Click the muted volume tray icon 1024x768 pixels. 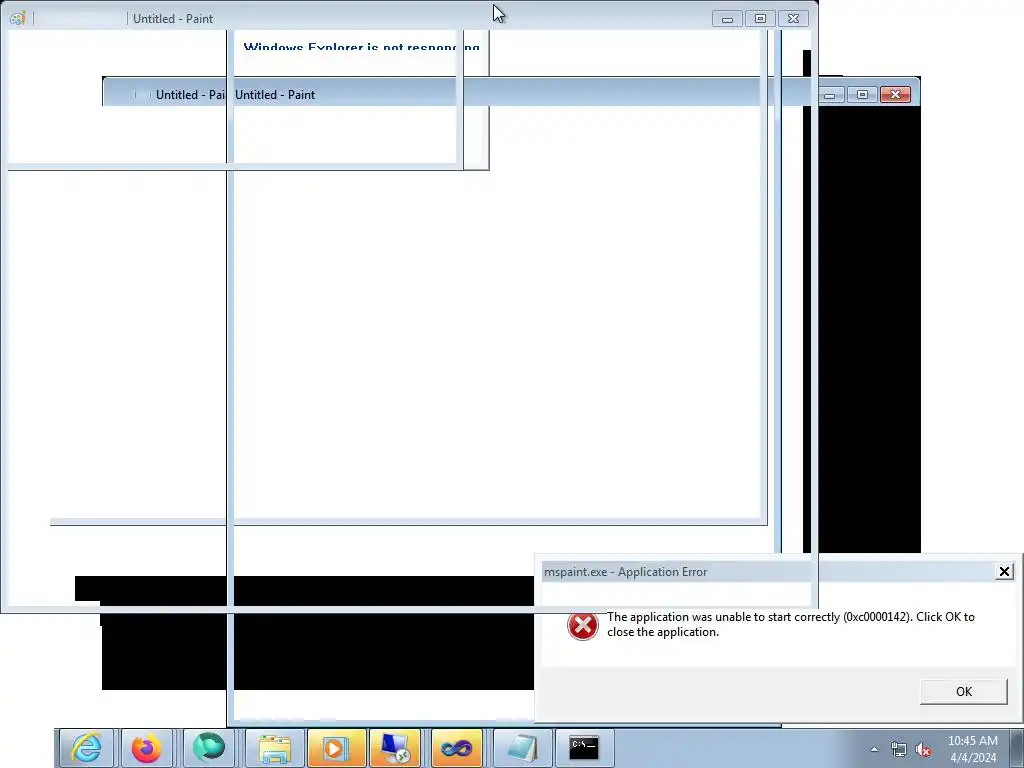pyautogui.click(x=923, y=749)
